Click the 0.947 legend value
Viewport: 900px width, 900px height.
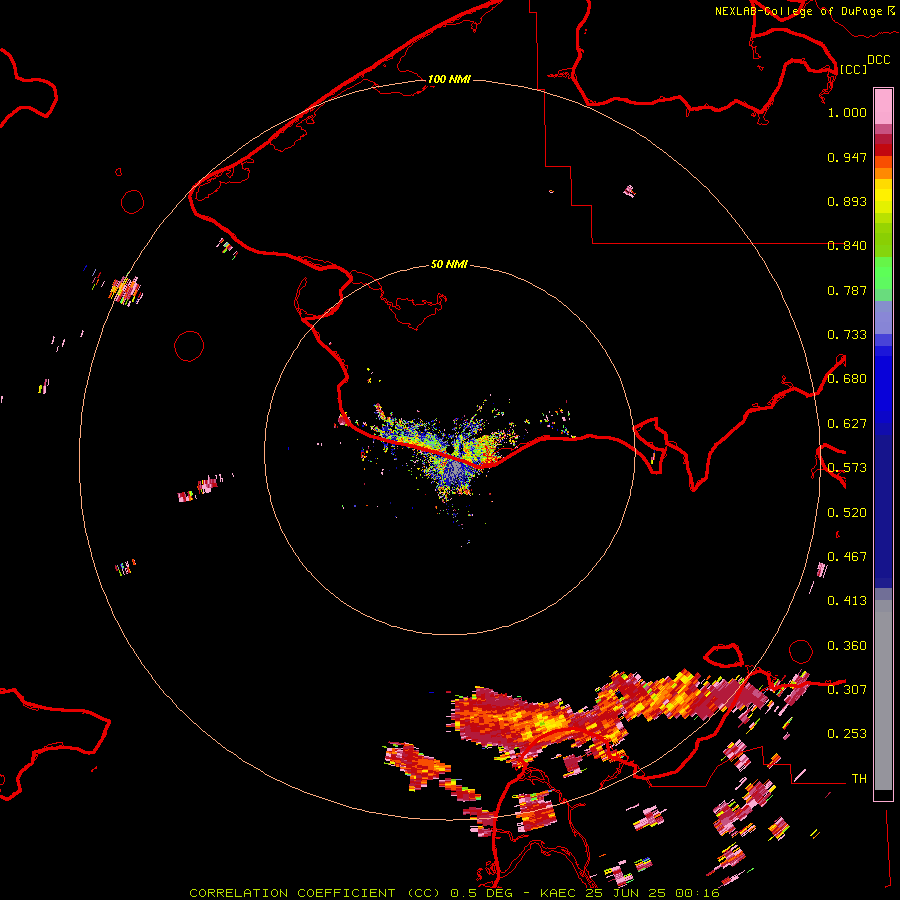[847, 157]
